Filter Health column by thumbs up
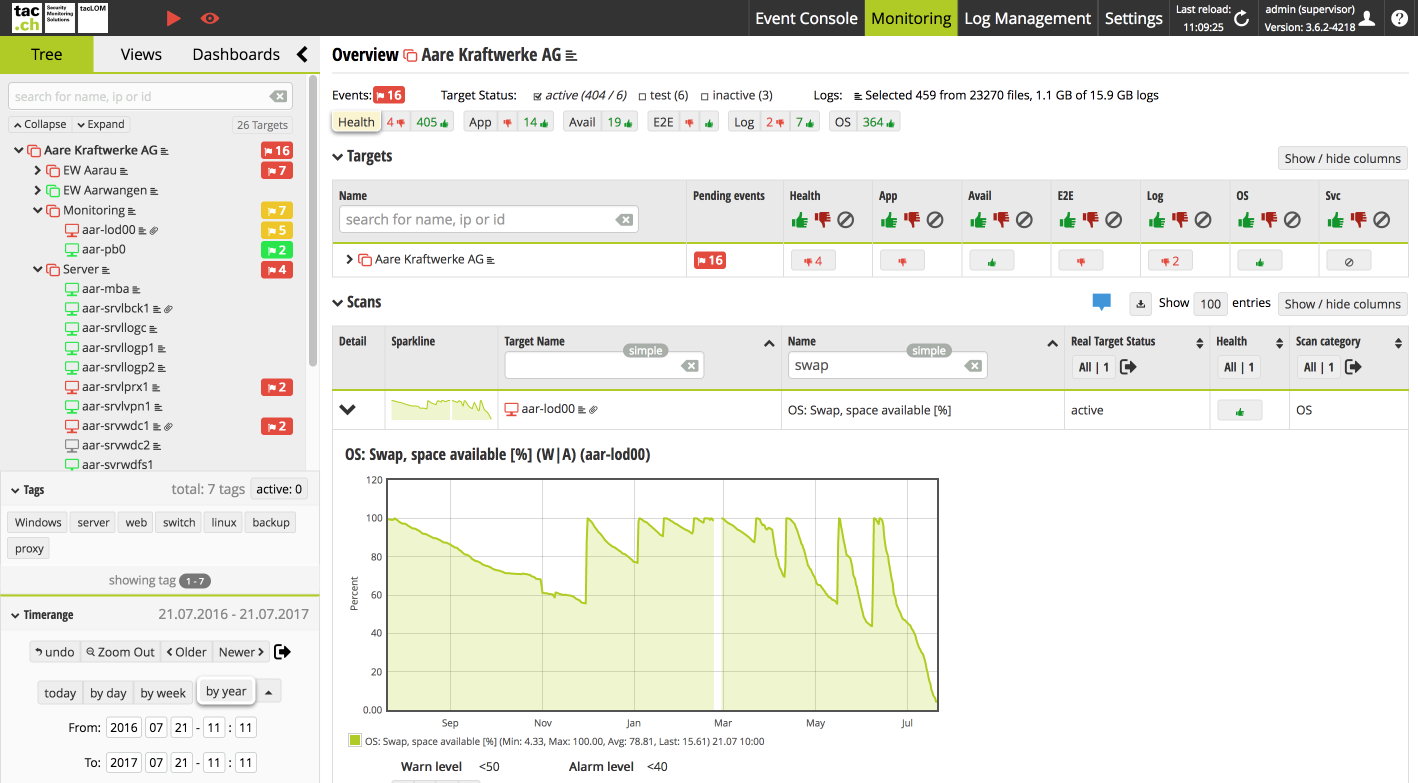 [799, 219]
